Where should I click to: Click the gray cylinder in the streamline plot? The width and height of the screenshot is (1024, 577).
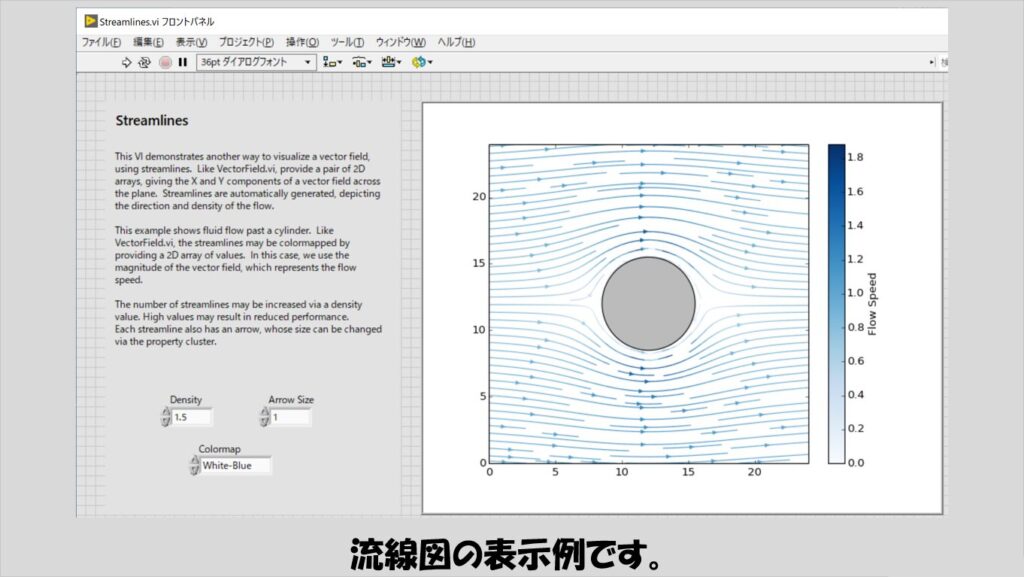click(648, 304)
